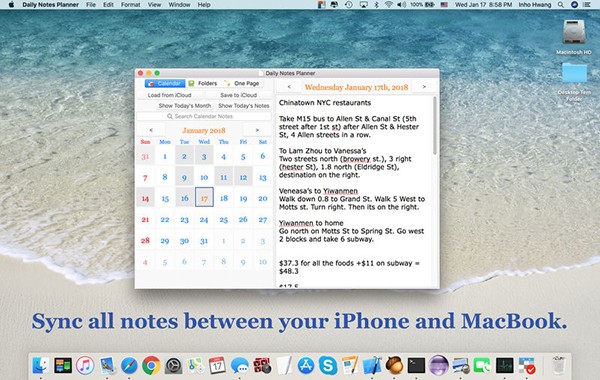Open Calendar app from the Dock

pos(217,365)
